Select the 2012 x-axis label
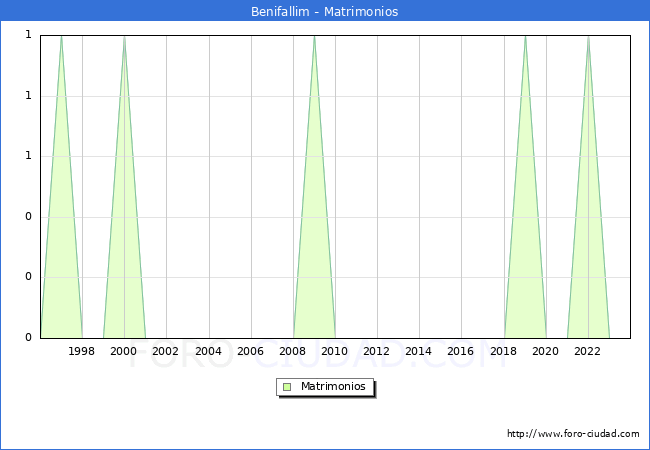Screen dimensions: 650x450 [377, 351]
